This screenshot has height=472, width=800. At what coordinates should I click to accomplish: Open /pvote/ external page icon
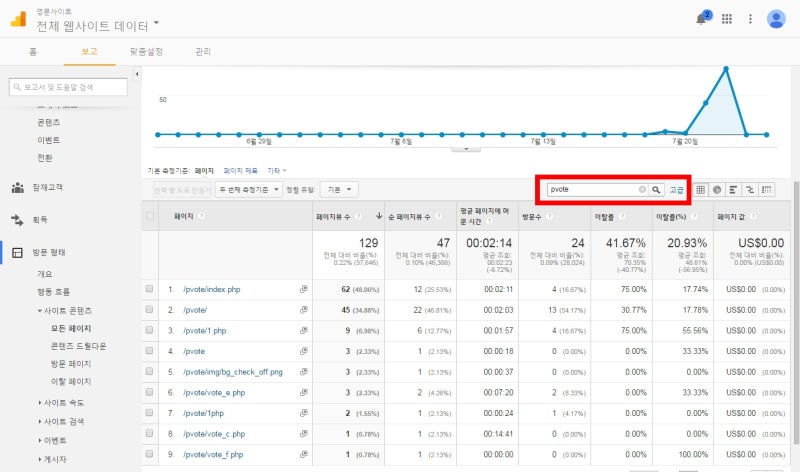click(x=304, y=309)
